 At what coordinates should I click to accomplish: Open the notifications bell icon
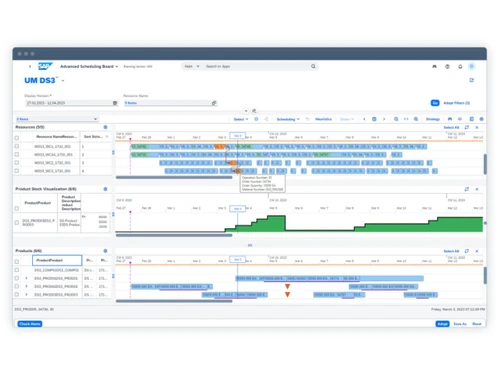[x=460, y=66]
